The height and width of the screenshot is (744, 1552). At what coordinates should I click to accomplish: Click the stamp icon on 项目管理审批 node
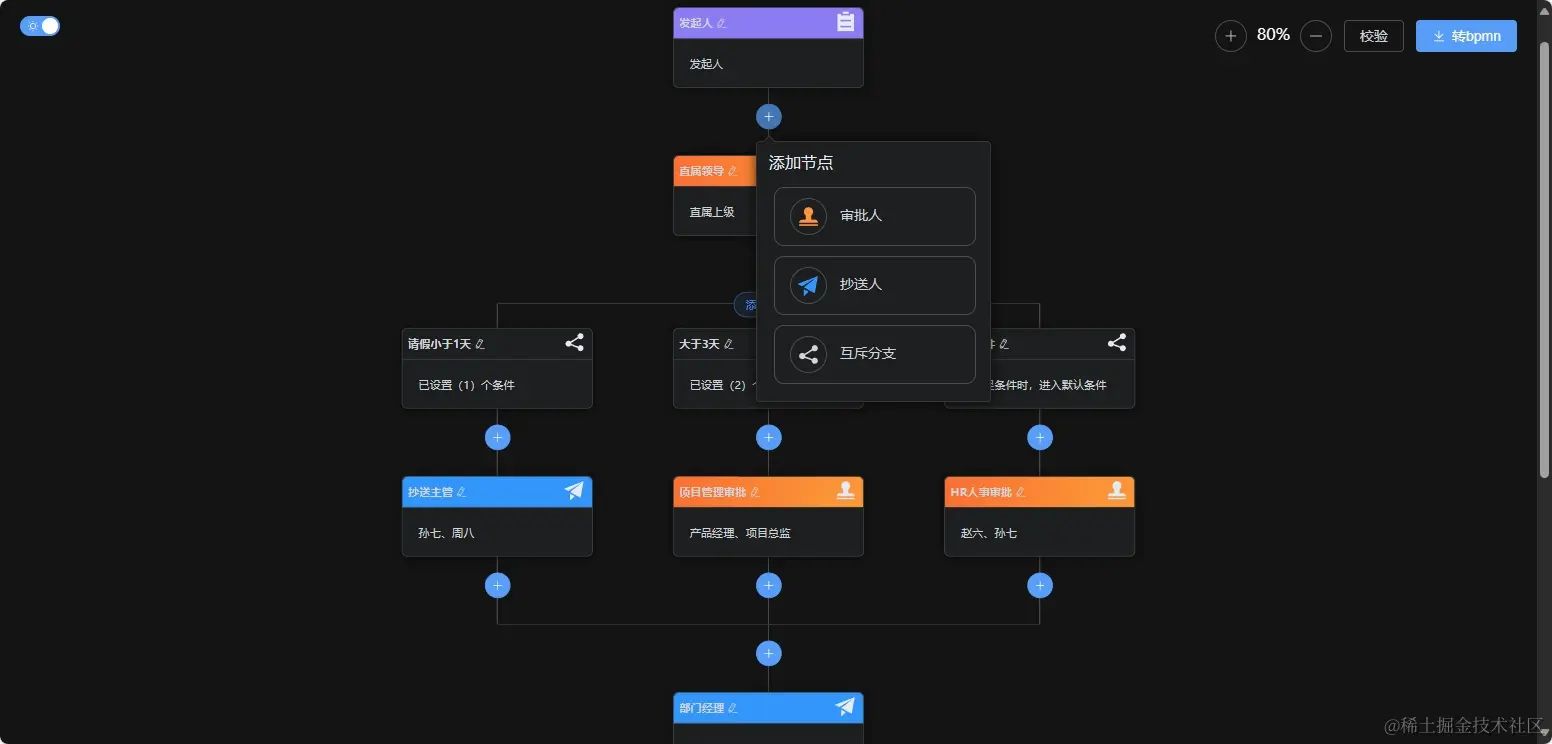846,490
